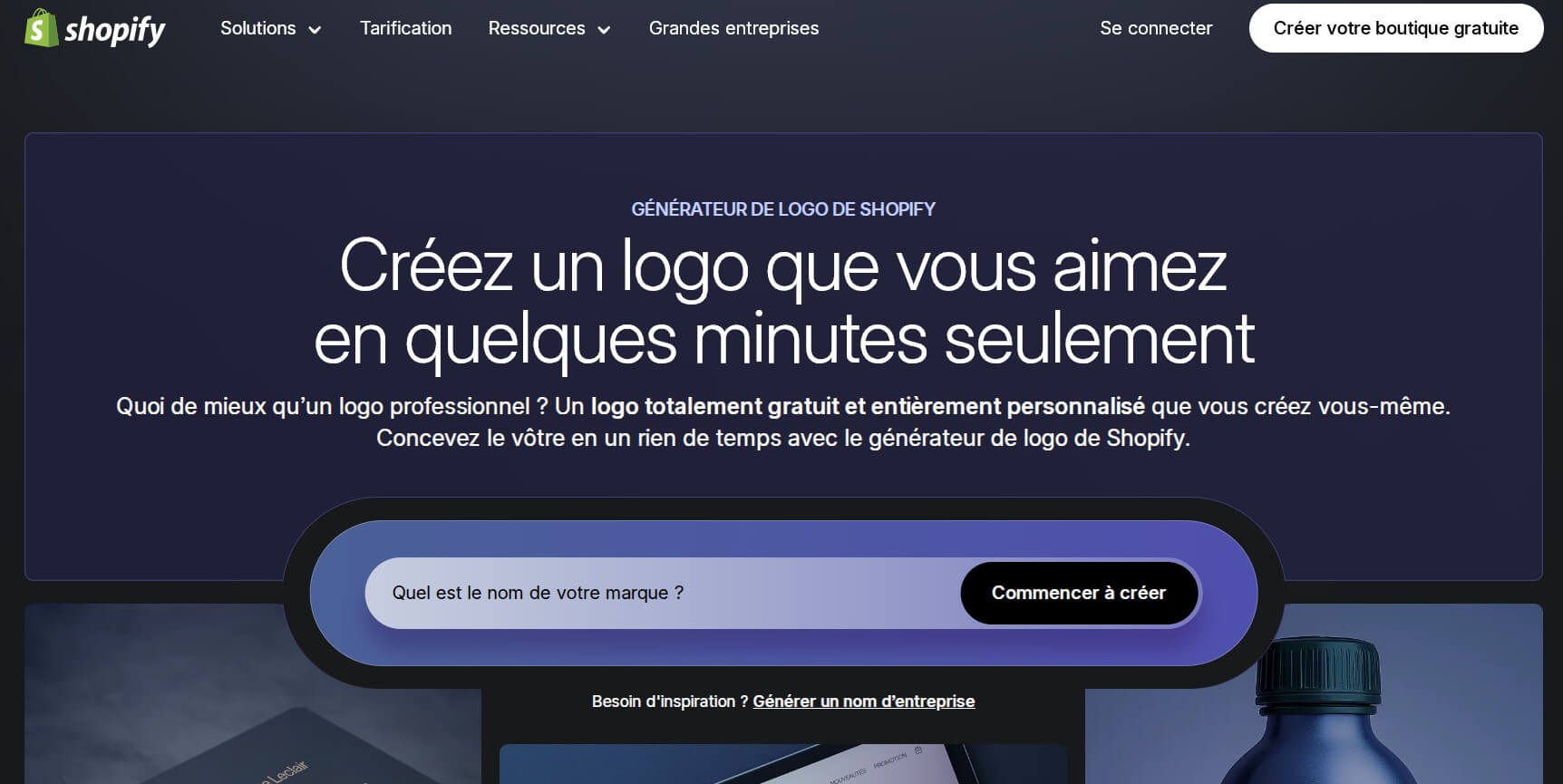The image size is (1563, 784).
Task: Click the shopify wordmark text
Action: pos(114,30)
